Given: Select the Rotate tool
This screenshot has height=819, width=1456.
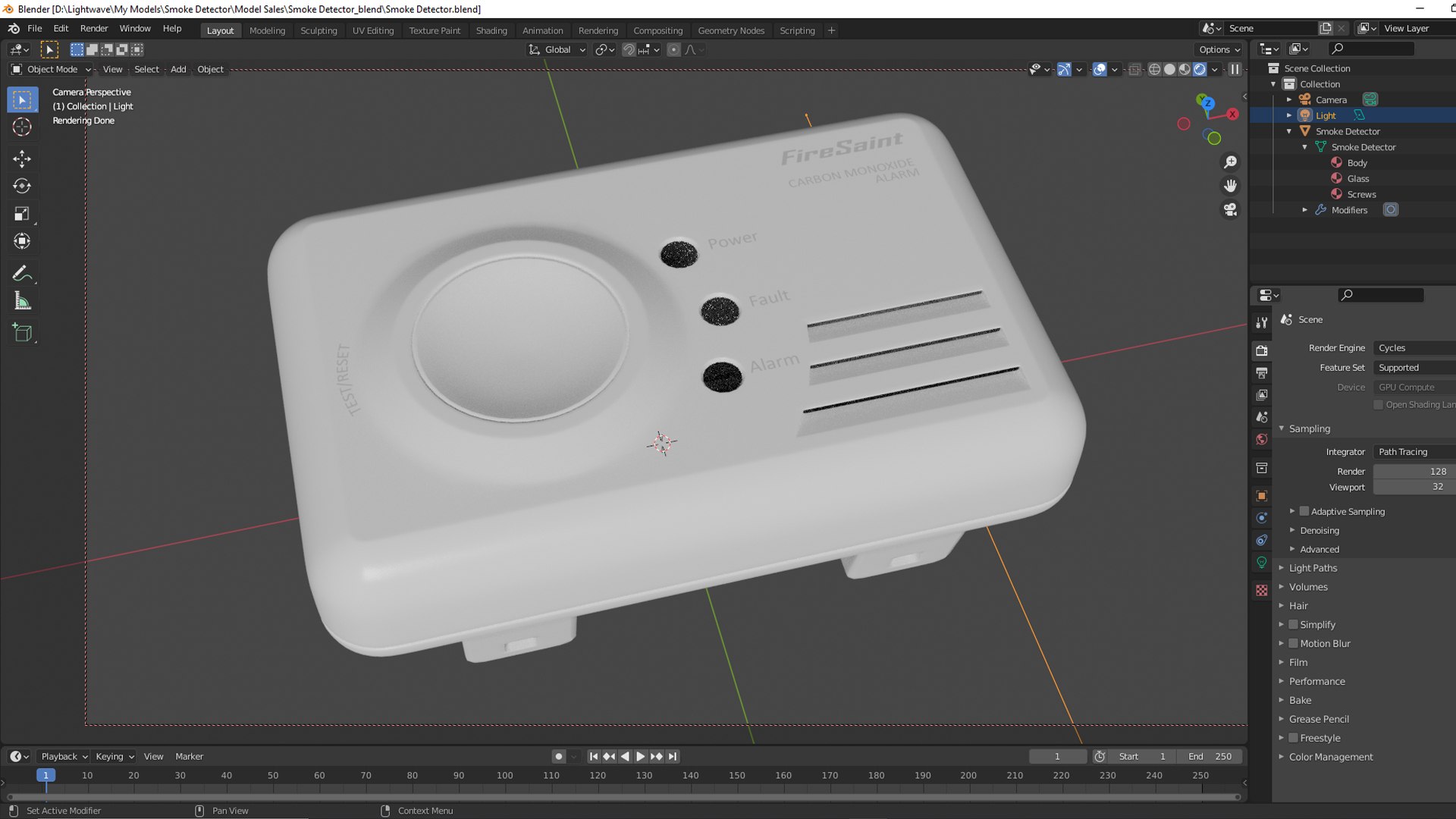Looking at the screenshot, I should (x=22, y=186).
